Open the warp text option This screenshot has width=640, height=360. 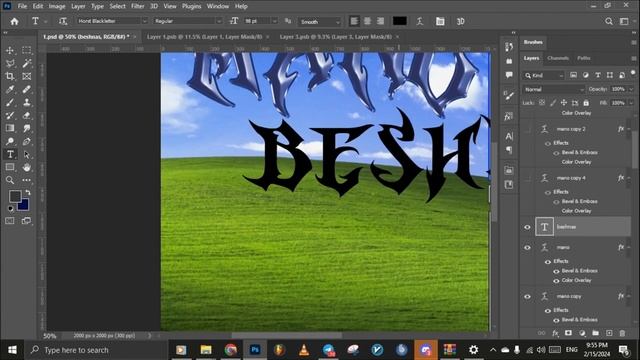coord(420,21)
